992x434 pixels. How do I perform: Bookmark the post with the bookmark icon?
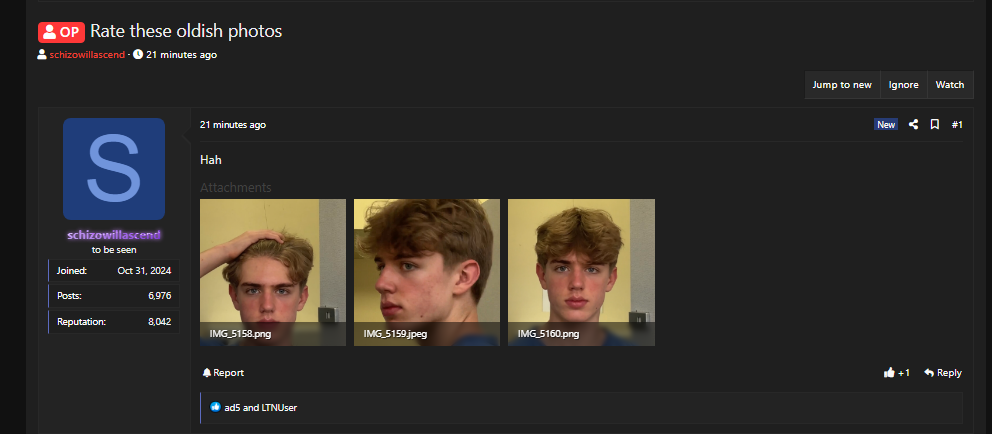click(934, 125)
